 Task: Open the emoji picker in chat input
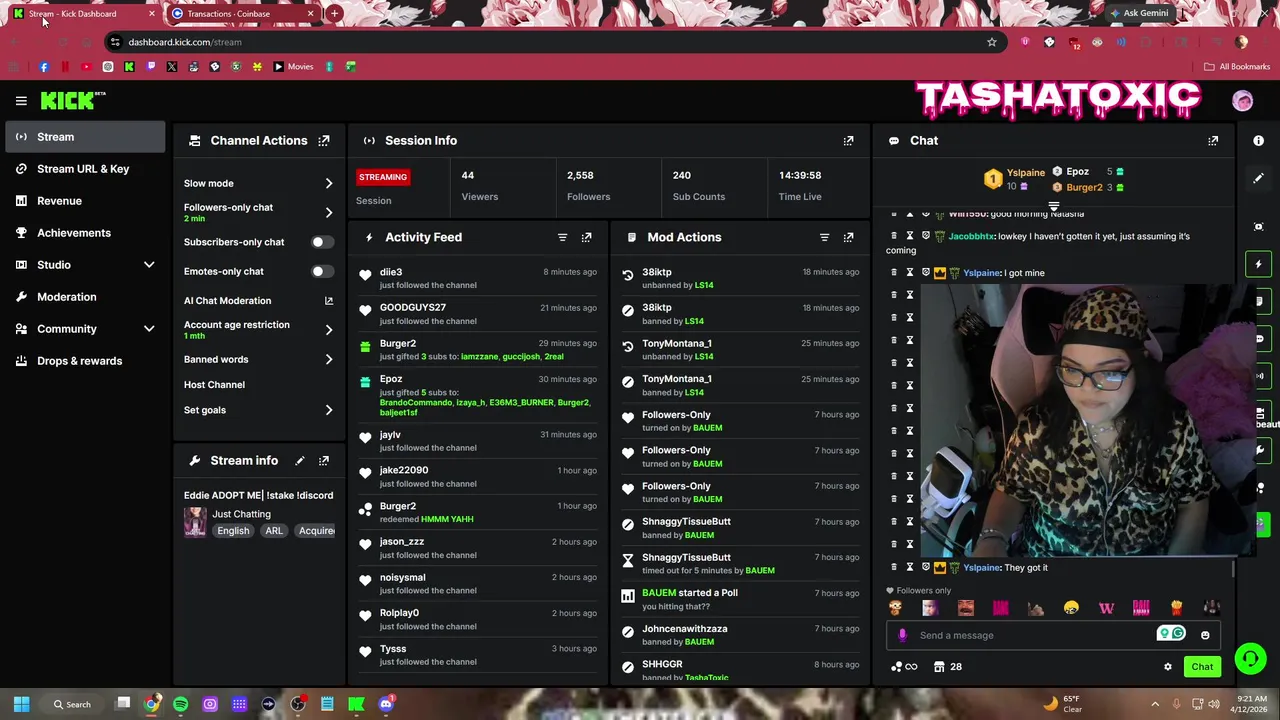tap(1205, 635)
